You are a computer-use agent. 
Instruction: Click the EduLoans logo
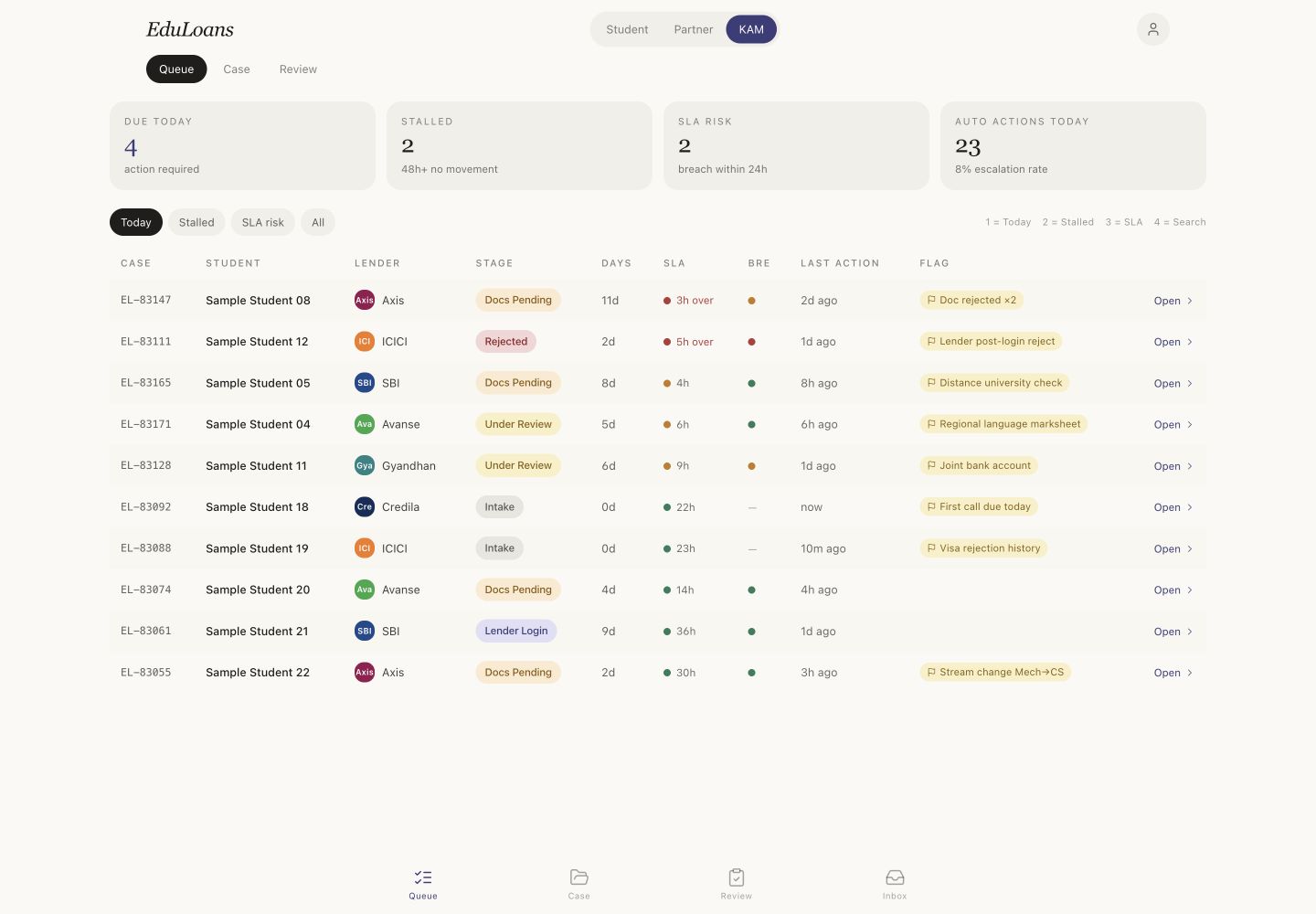(190, 29)
